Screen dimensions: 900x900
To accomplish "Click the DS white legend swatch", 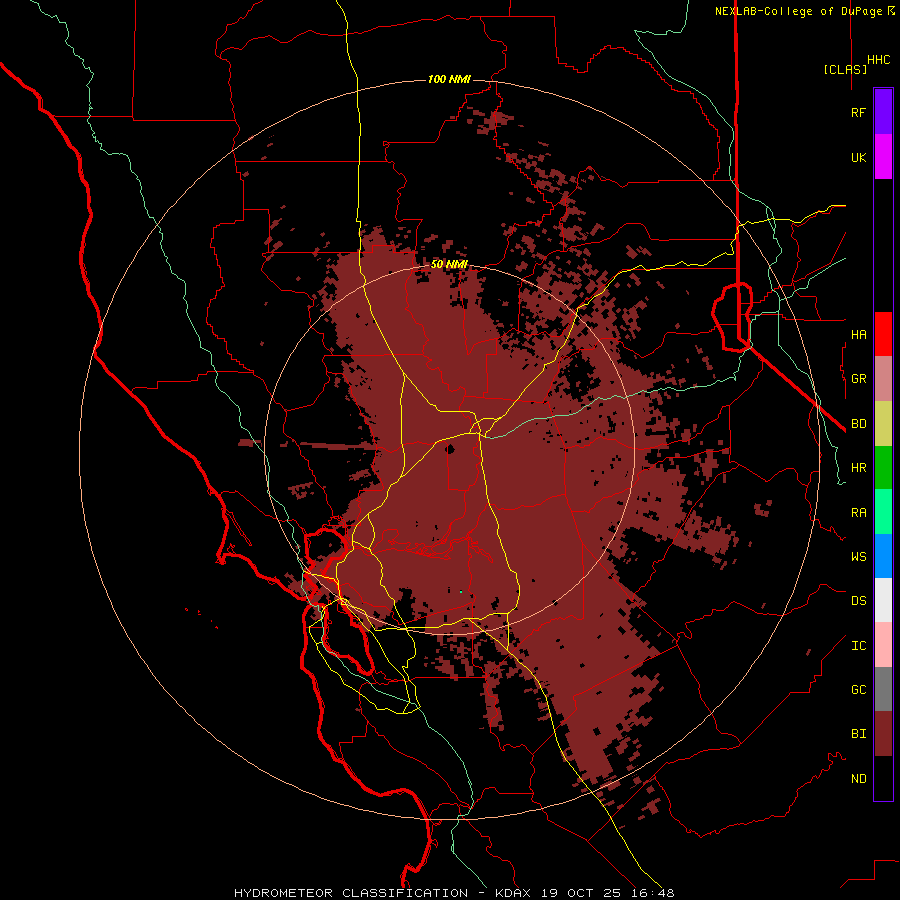I will [x=883, y=600].
